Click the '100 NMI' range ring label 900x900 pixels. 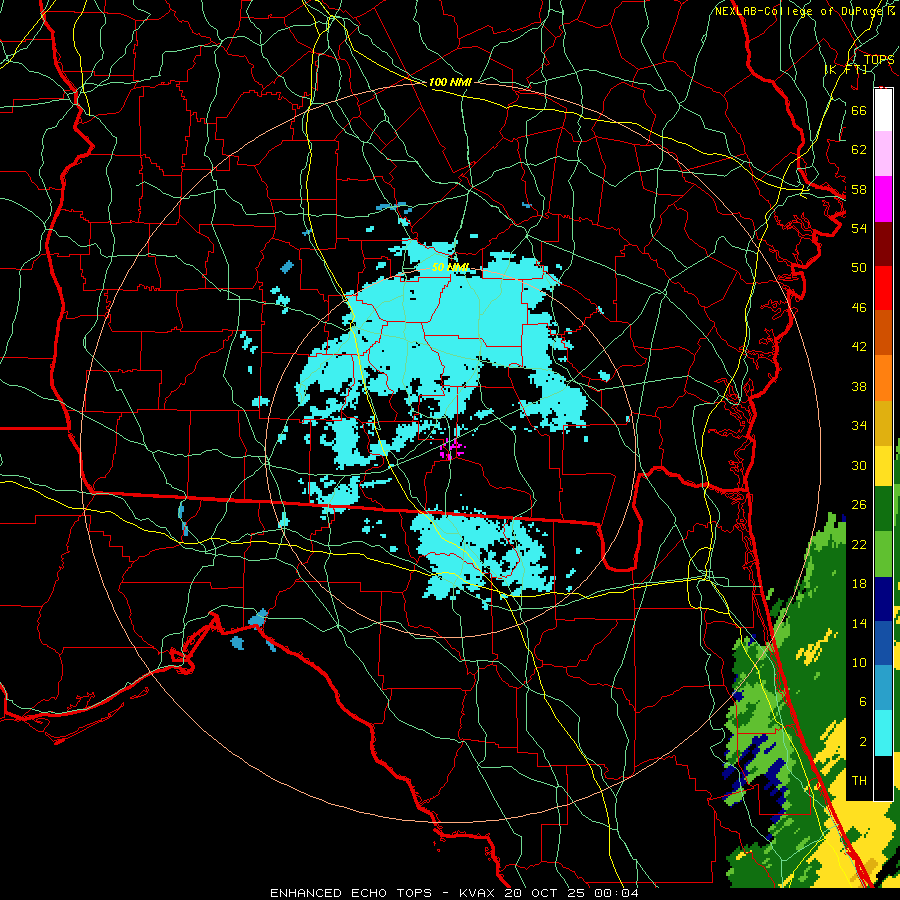(450, 82)
